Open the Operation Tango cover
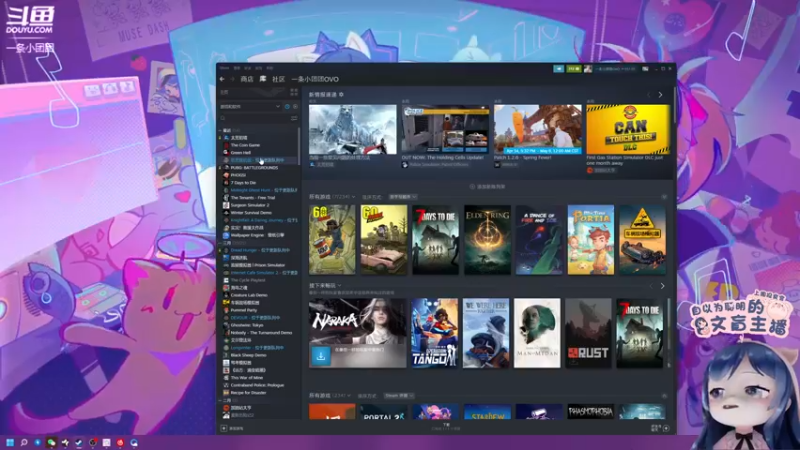Image resolution: width=800 pixels, height=450 pixels. coord(435,333)
